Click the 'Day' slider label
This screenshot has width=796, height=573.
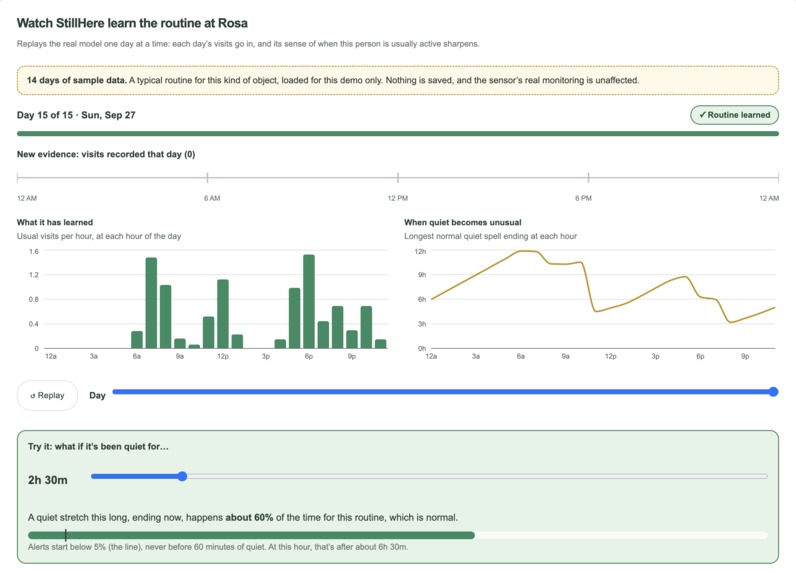tap(97, 395)
